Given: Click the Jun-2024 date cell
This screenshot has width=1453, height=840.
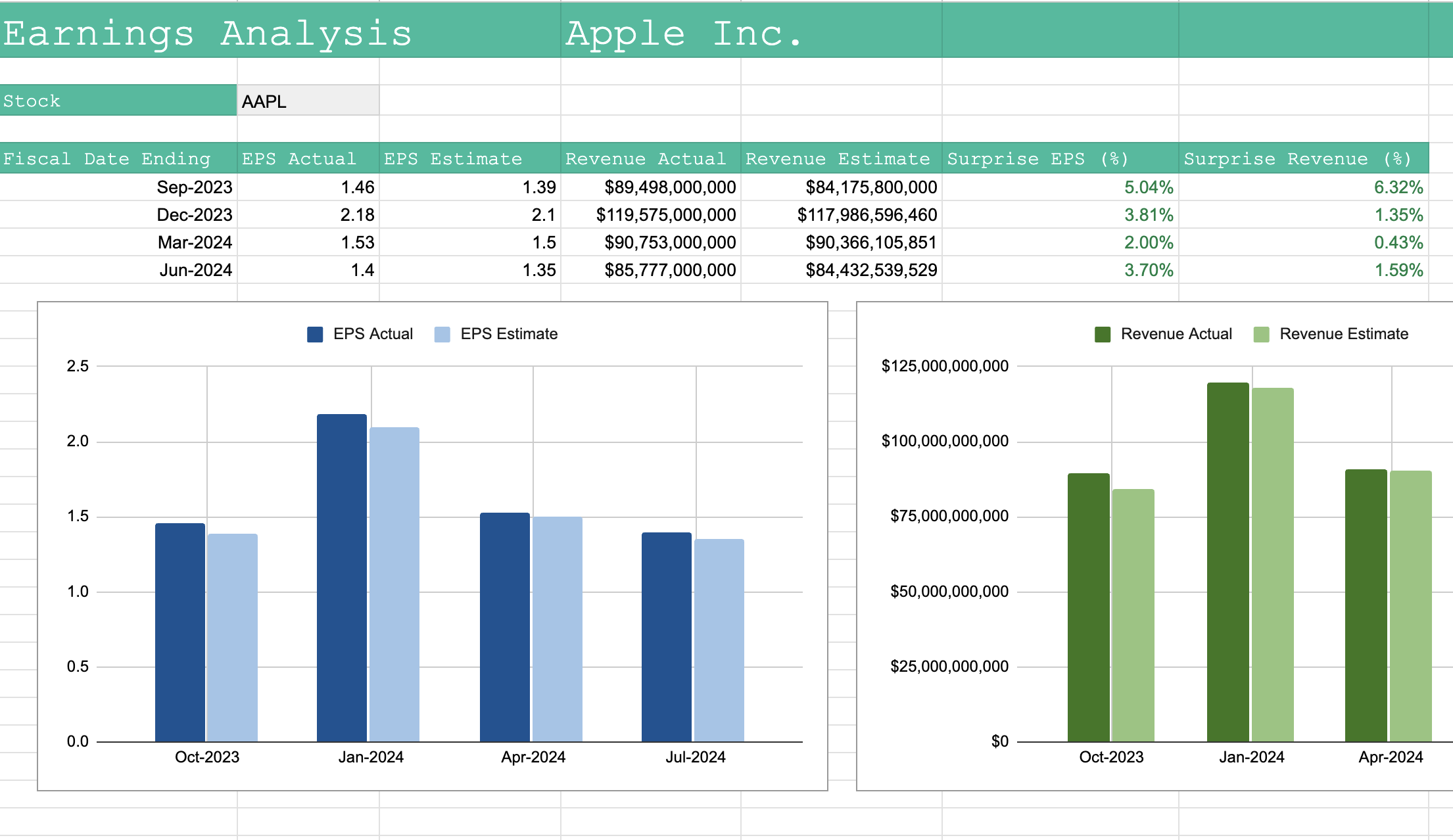Looking at the screenshot, I should pos(118,270).
